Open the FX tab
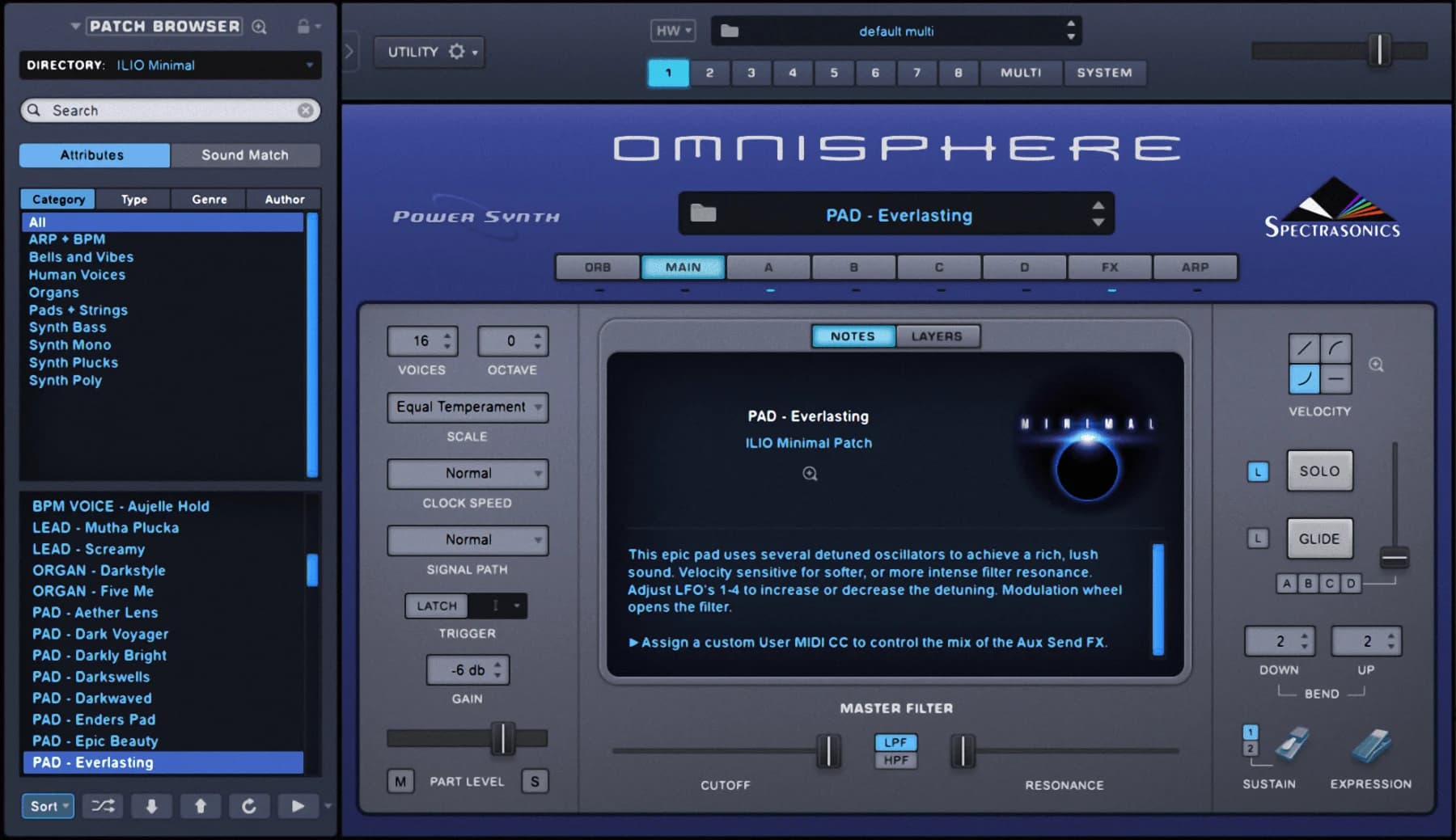Image resolution: width=1456 pixels, height=840 pixels. pyautogui.click(x=1109, y=267)
